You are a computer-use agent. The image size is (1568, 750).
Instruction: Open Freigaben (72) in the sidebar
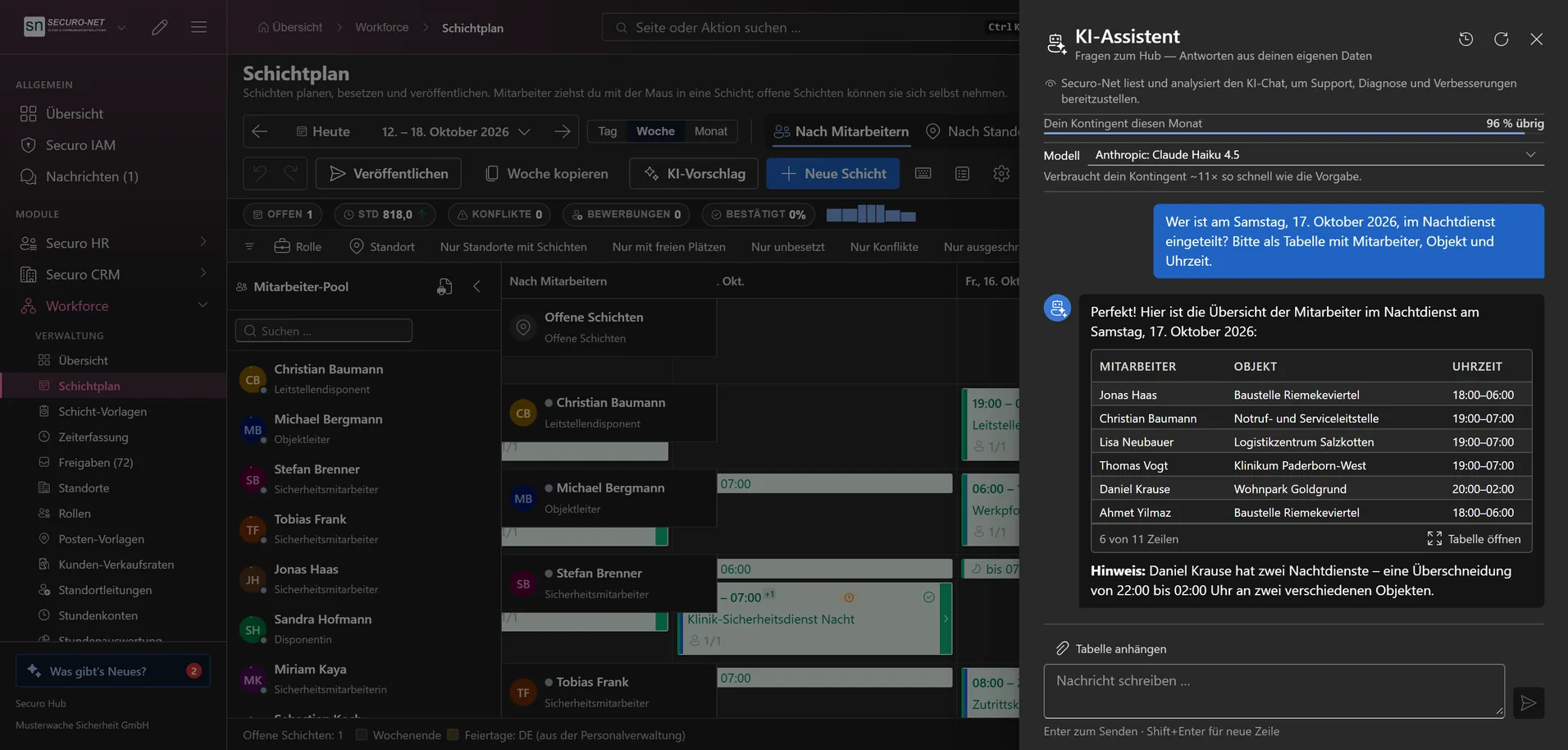[x=96, y=462]
